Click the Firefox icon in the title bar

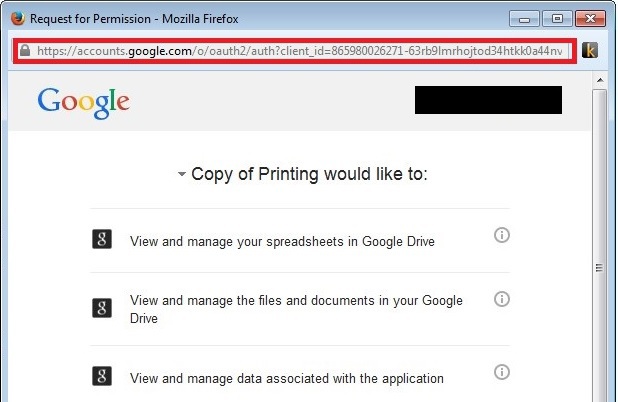17,18
